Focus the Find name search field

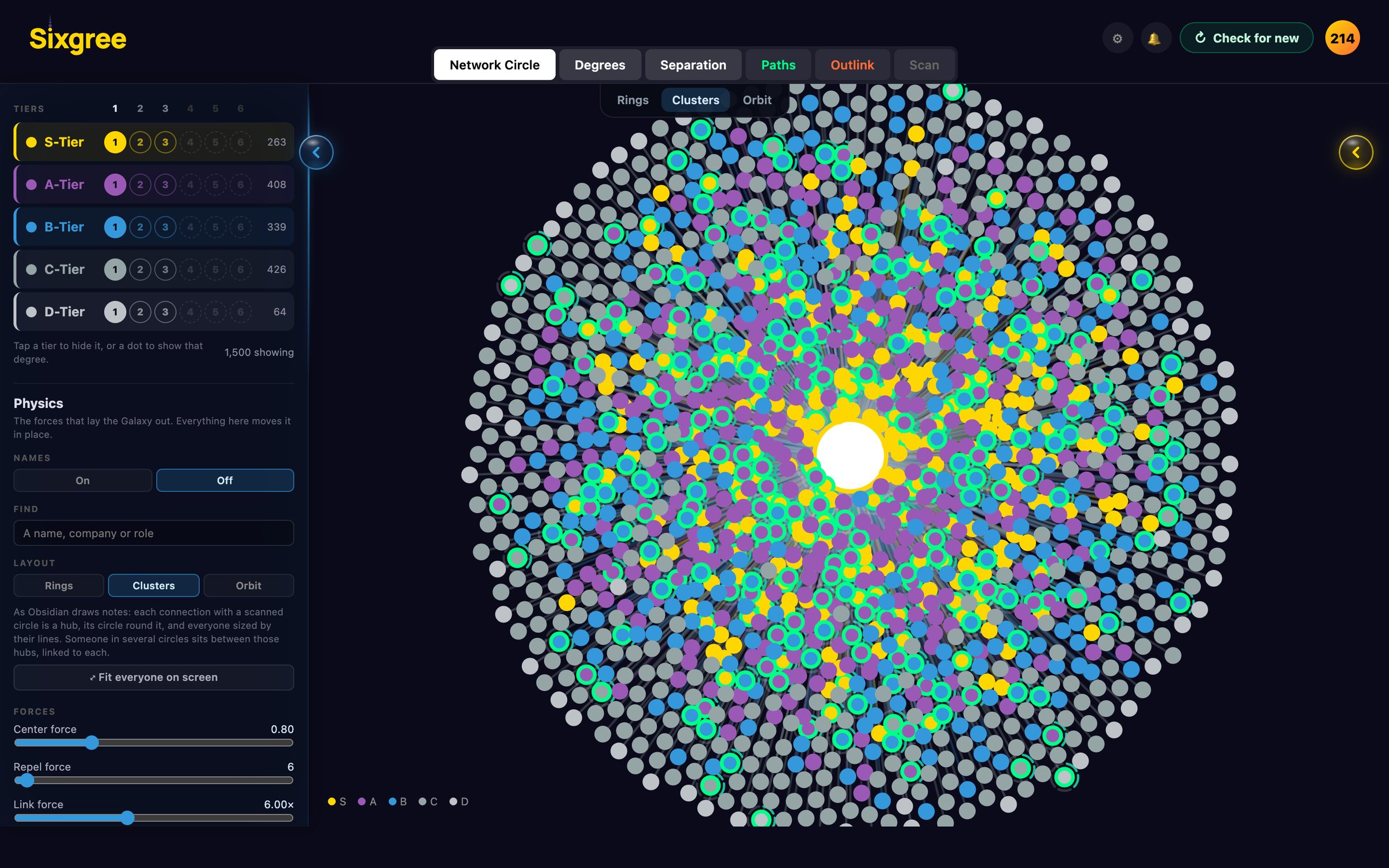(154, 534)
